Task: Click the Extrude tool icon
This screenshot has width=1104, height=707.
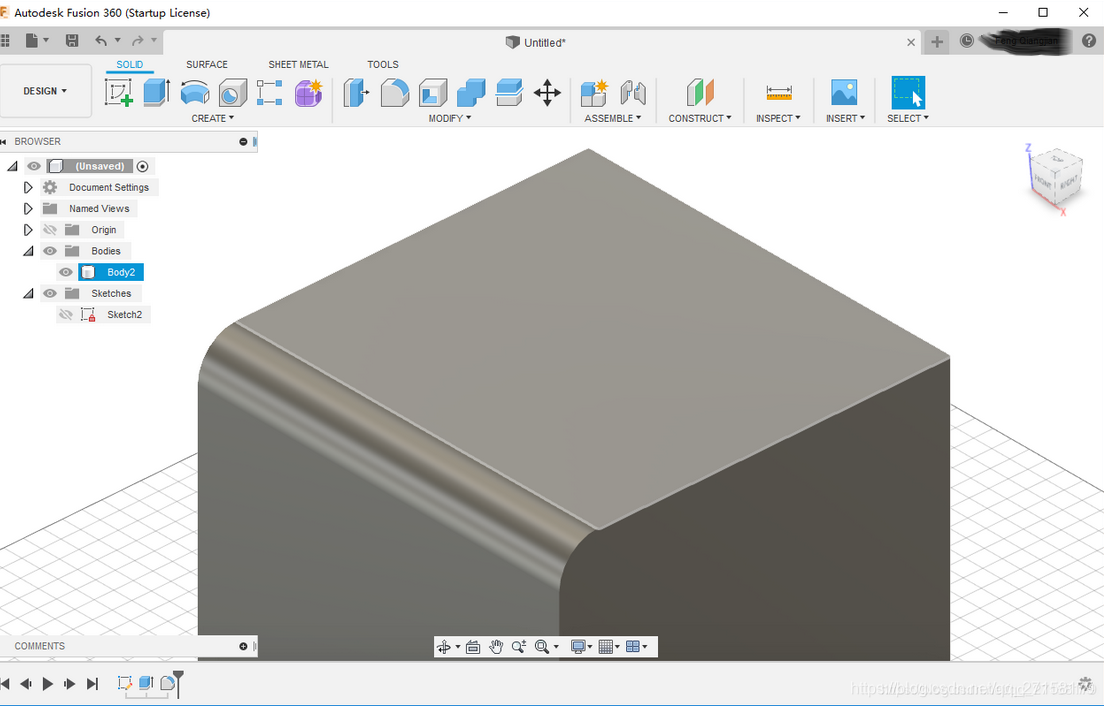Action: coord(156,93)
